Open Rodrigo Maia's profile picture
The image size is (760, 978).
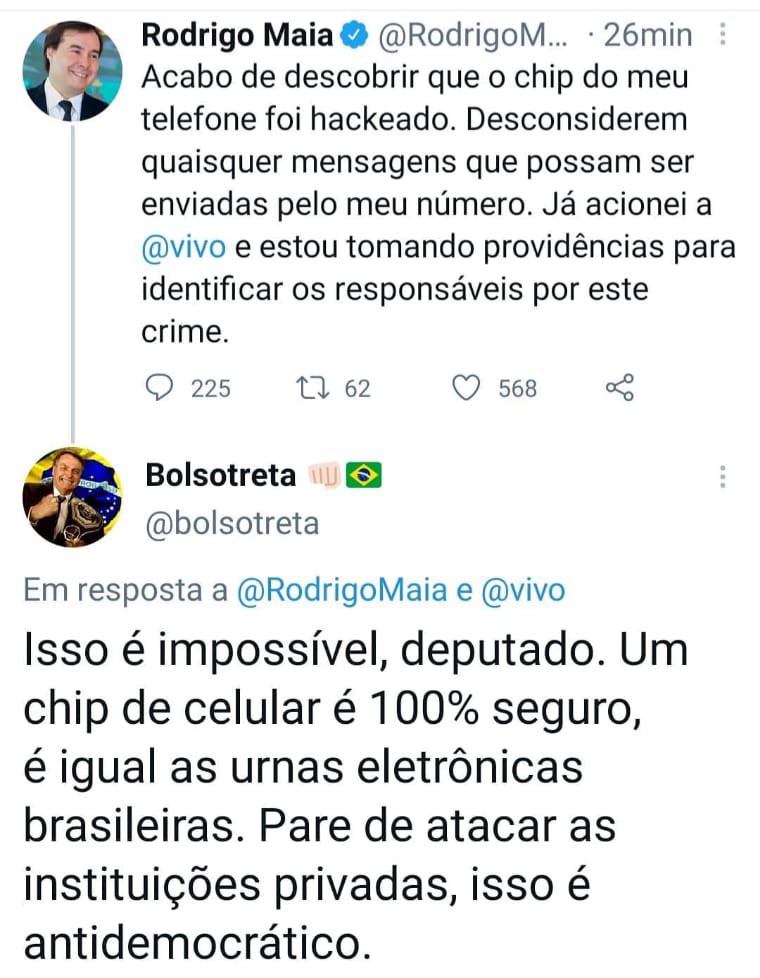point(72,70)
